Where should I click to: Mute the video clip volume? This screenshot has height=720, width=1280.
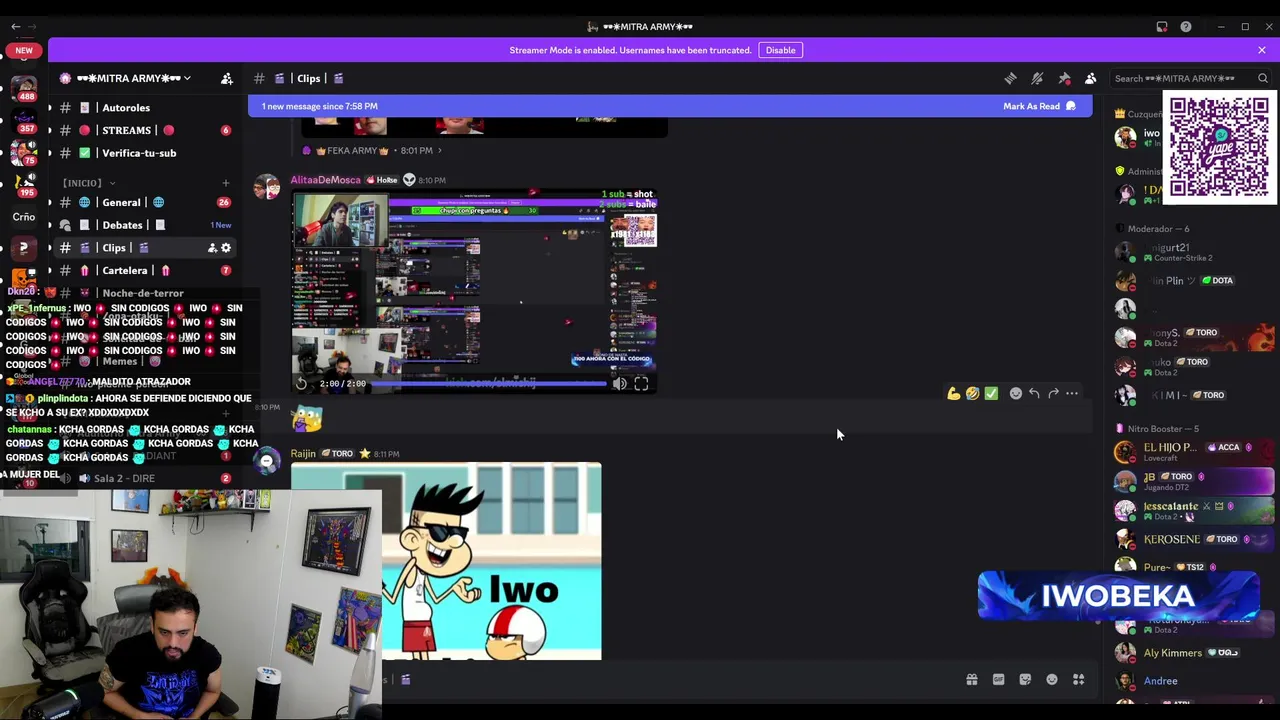coord(620,383)
